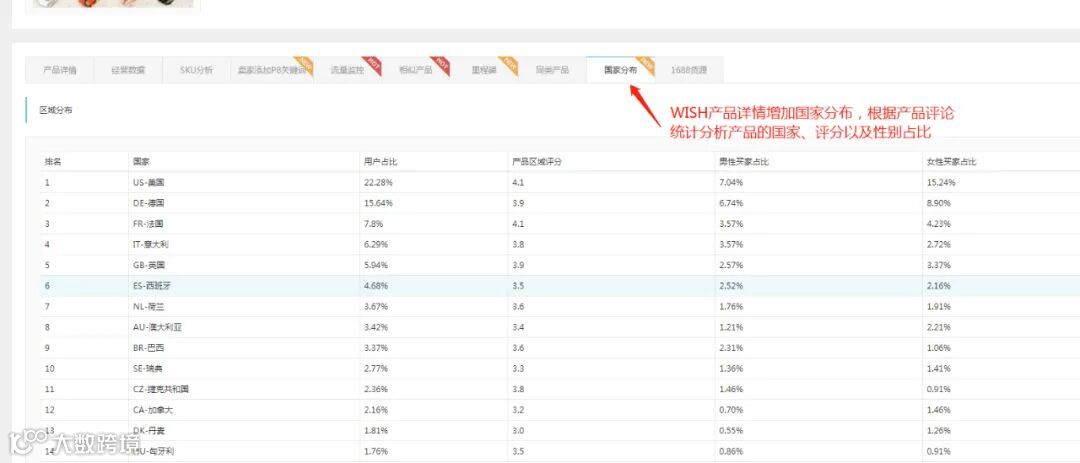Open the 产品详情 tab
Viewport: 1080px width, 463px height.
(60, 70)
